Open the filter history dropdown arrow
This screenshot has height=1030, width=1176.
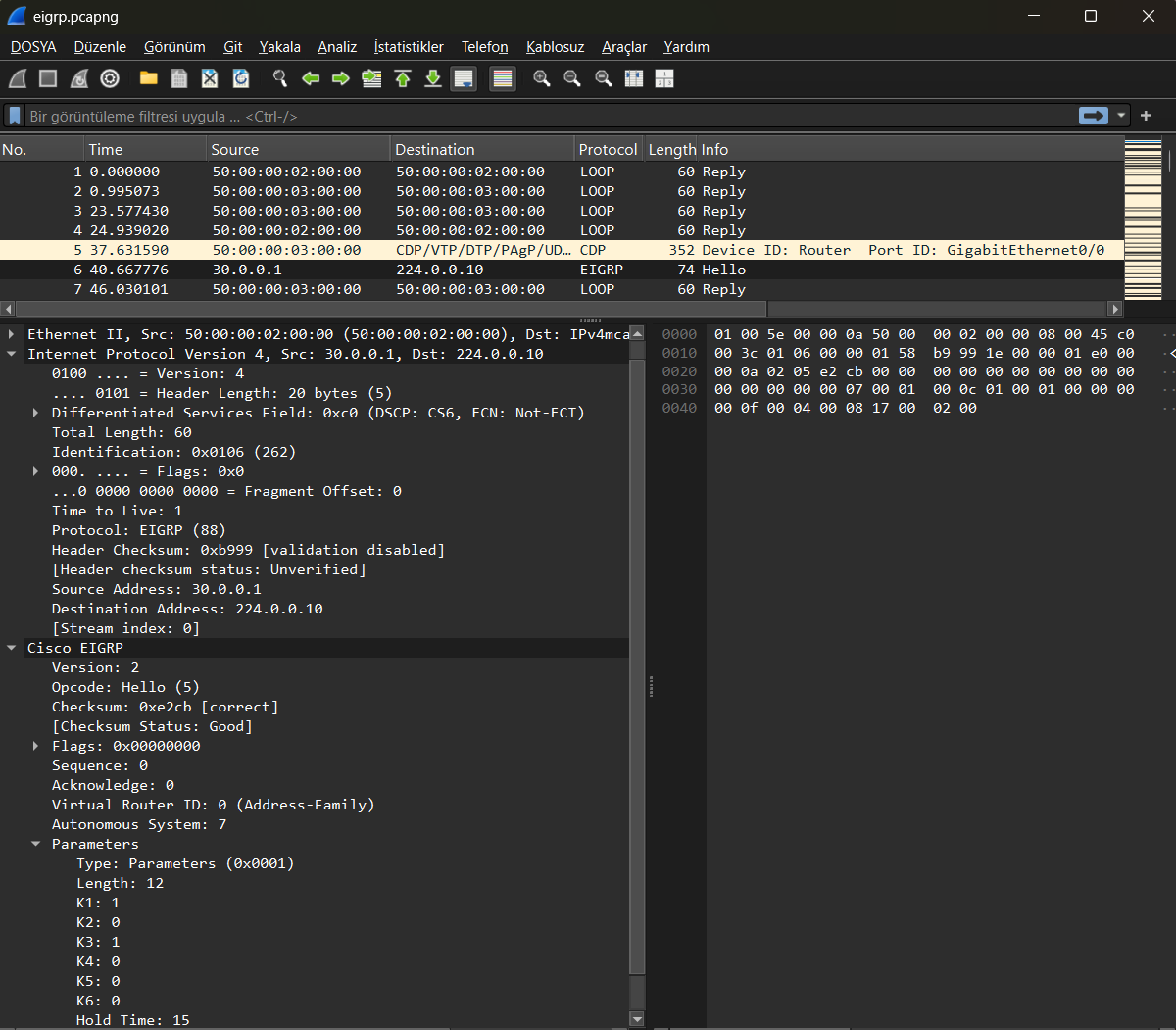point(1121,116)
